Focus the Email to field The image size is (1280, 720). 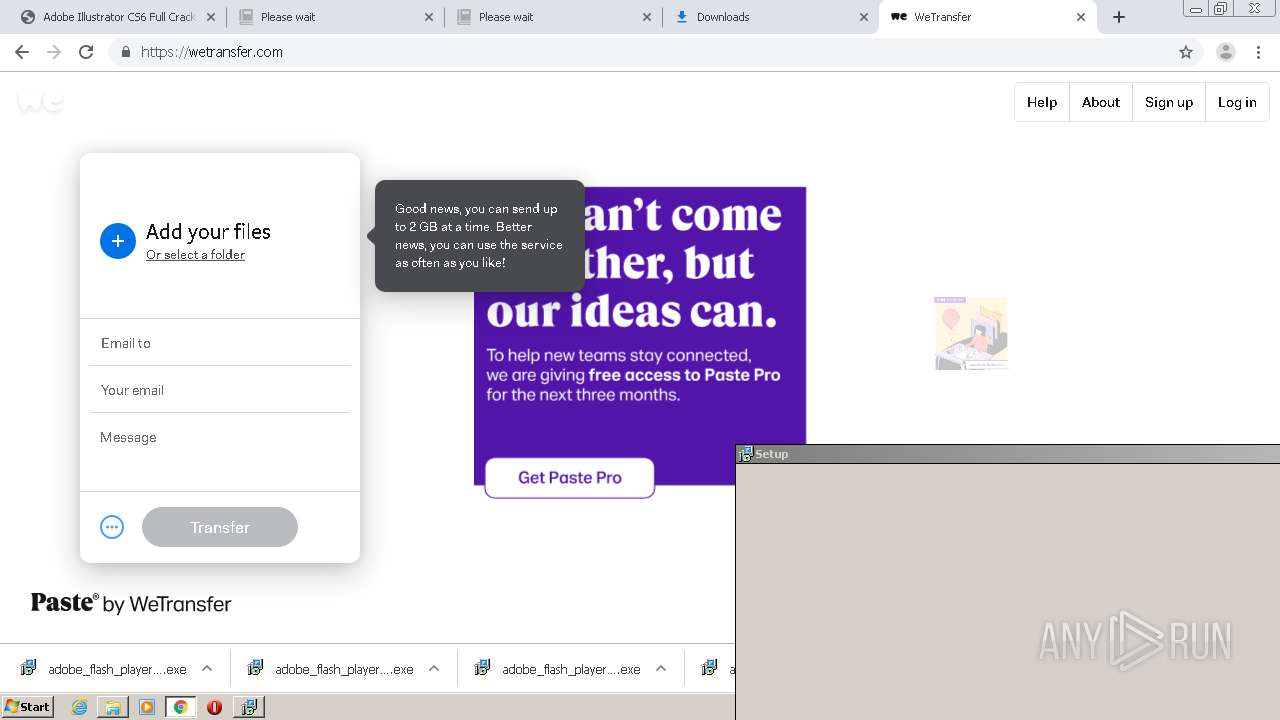point(220,343)
